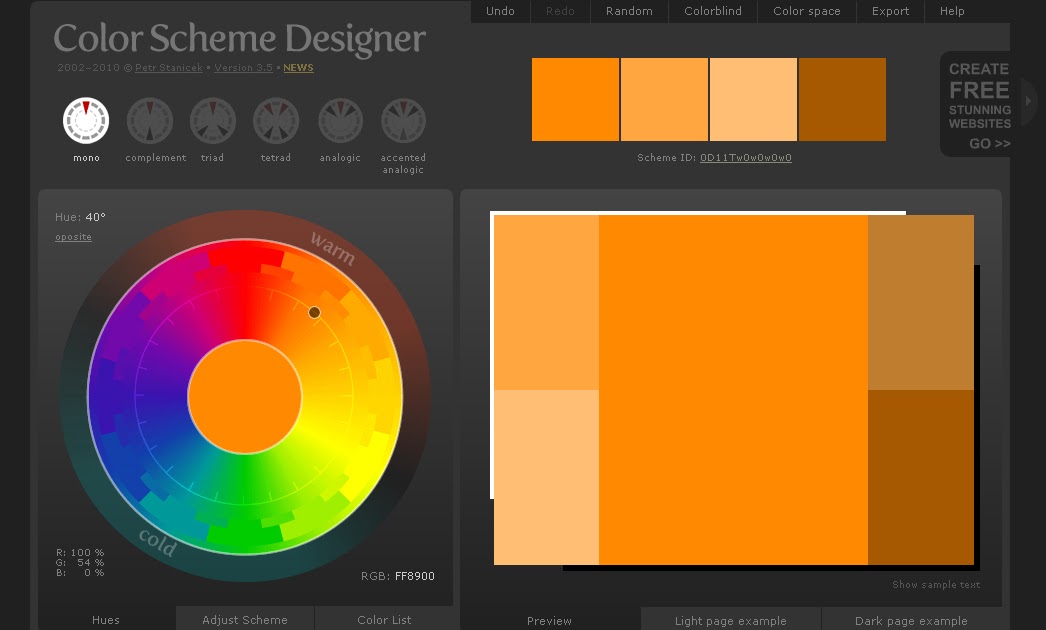Click the hue marker dot on the color wheel

point(314,312)
